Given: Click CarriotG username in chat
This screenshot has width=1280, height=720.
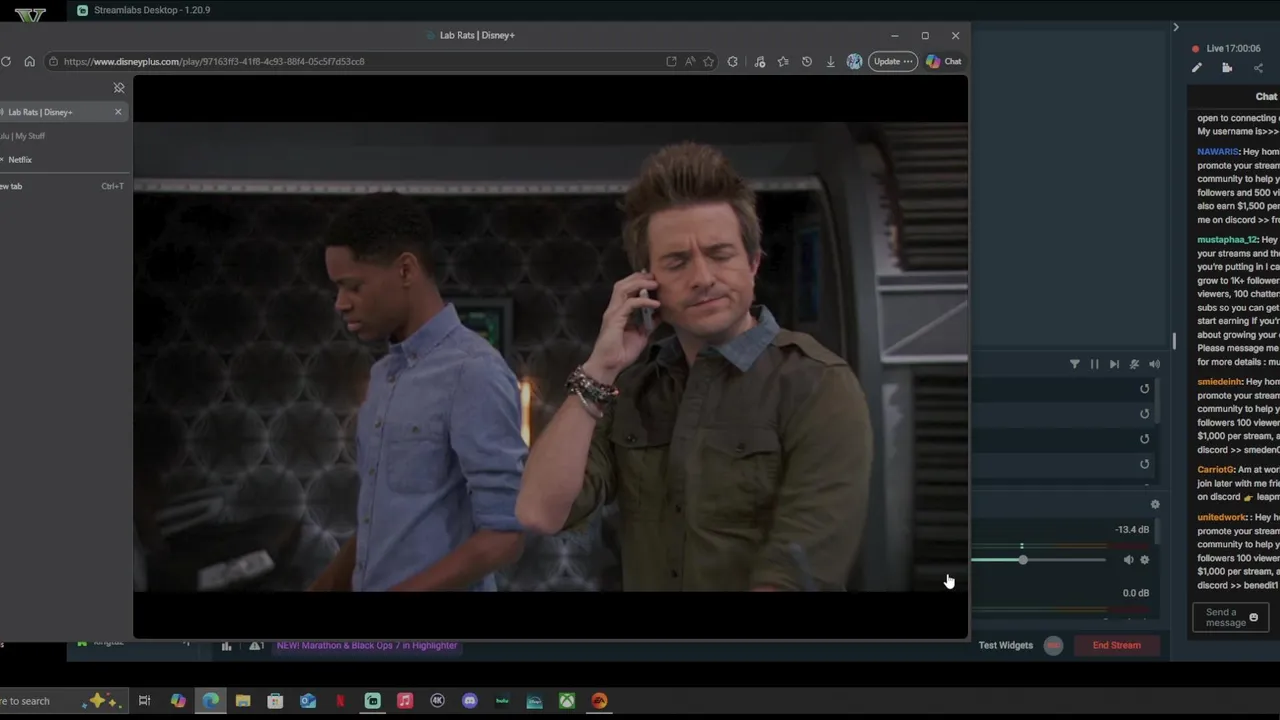Looking at the screenshot, I should coord(1216,470).
